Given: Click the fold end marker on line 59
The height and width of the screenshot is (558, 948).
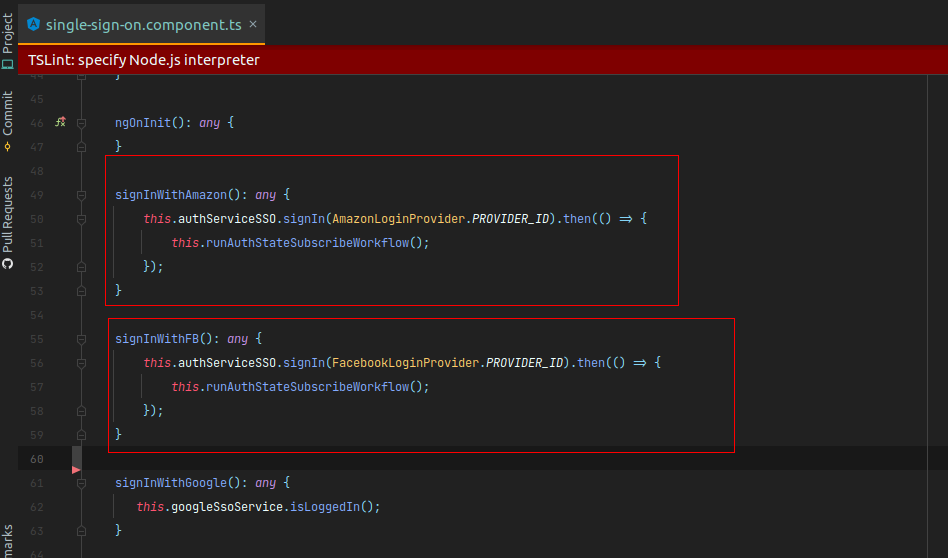Looking at the screenshot, I should pyautogui.click(x=81, y=435).
